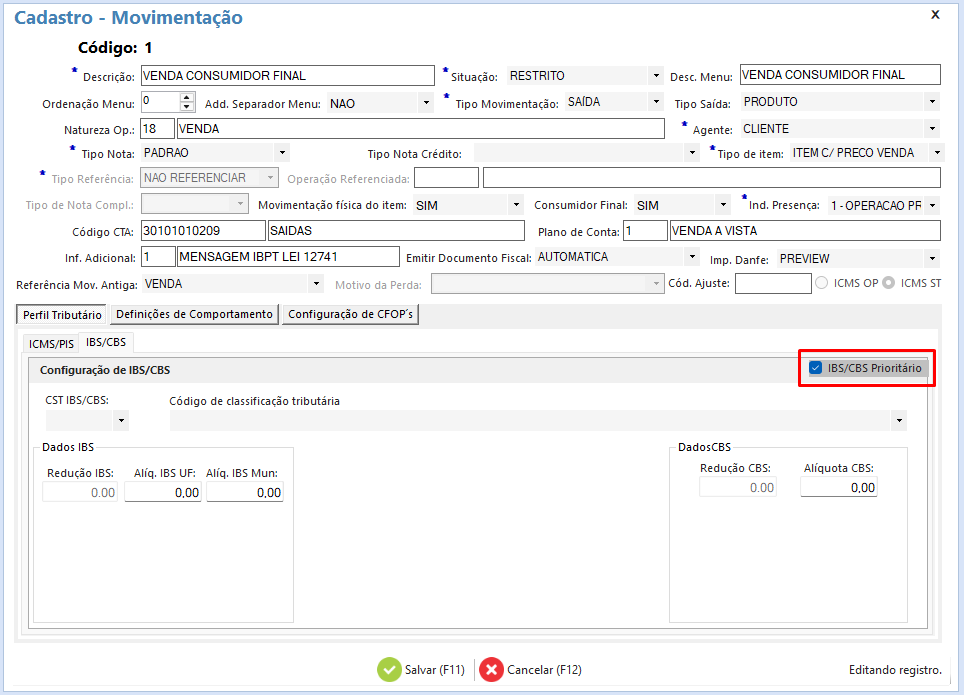Viewport: 964px width, 695px height.
Task: Go to the Configuração de CFOP's tab
Action: (350, 314)
